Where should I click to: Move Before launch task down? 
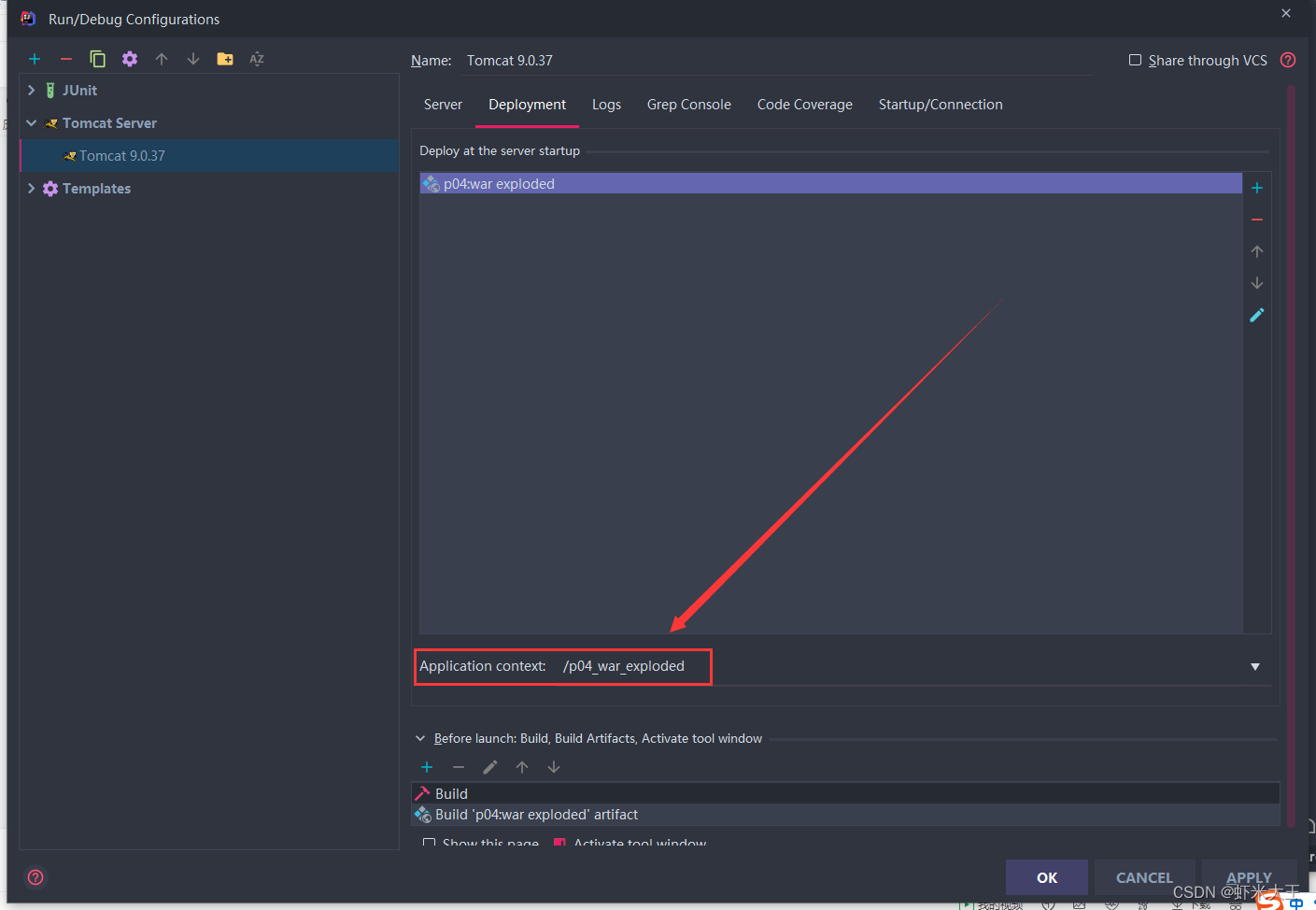[554, 767]
